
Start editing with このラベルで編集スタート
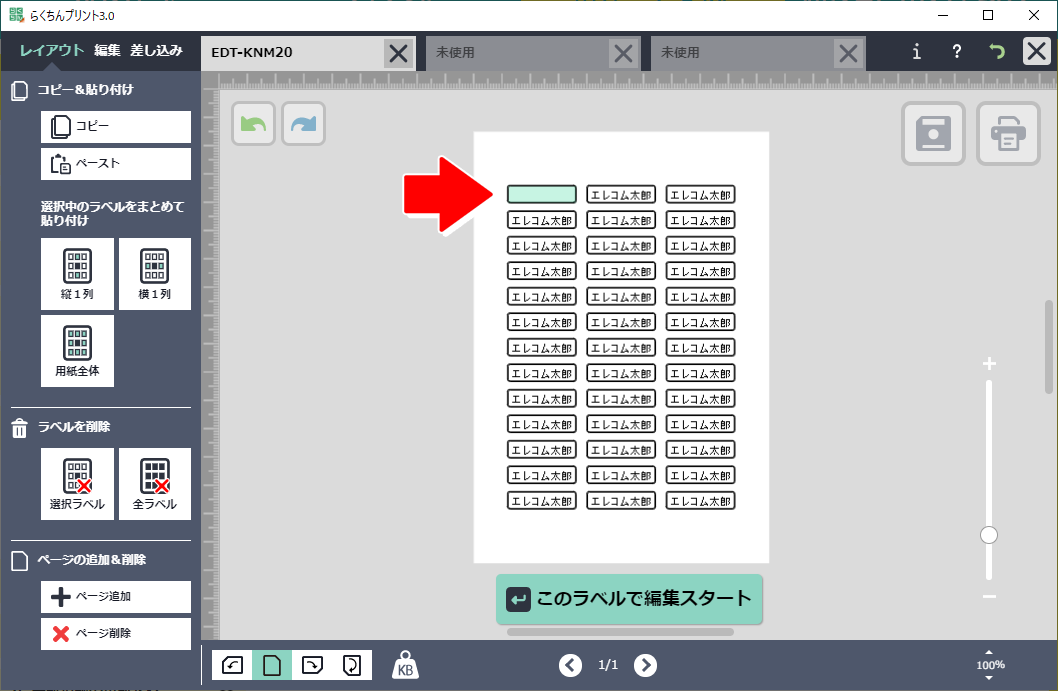[629, 599]
